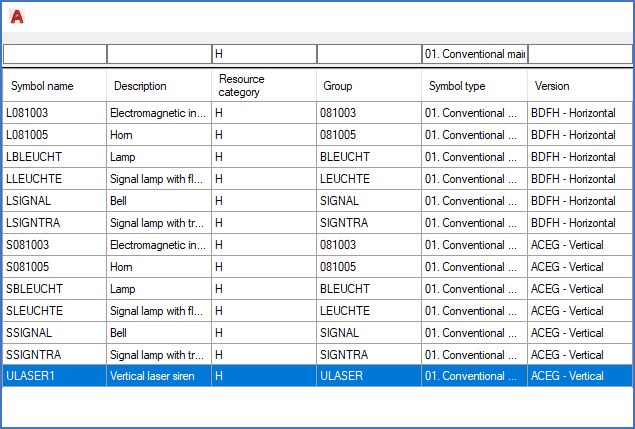The height and width of the screenshot is (429, 635).
Task: Click the Symbol name filter field
Action: point(55,54)
